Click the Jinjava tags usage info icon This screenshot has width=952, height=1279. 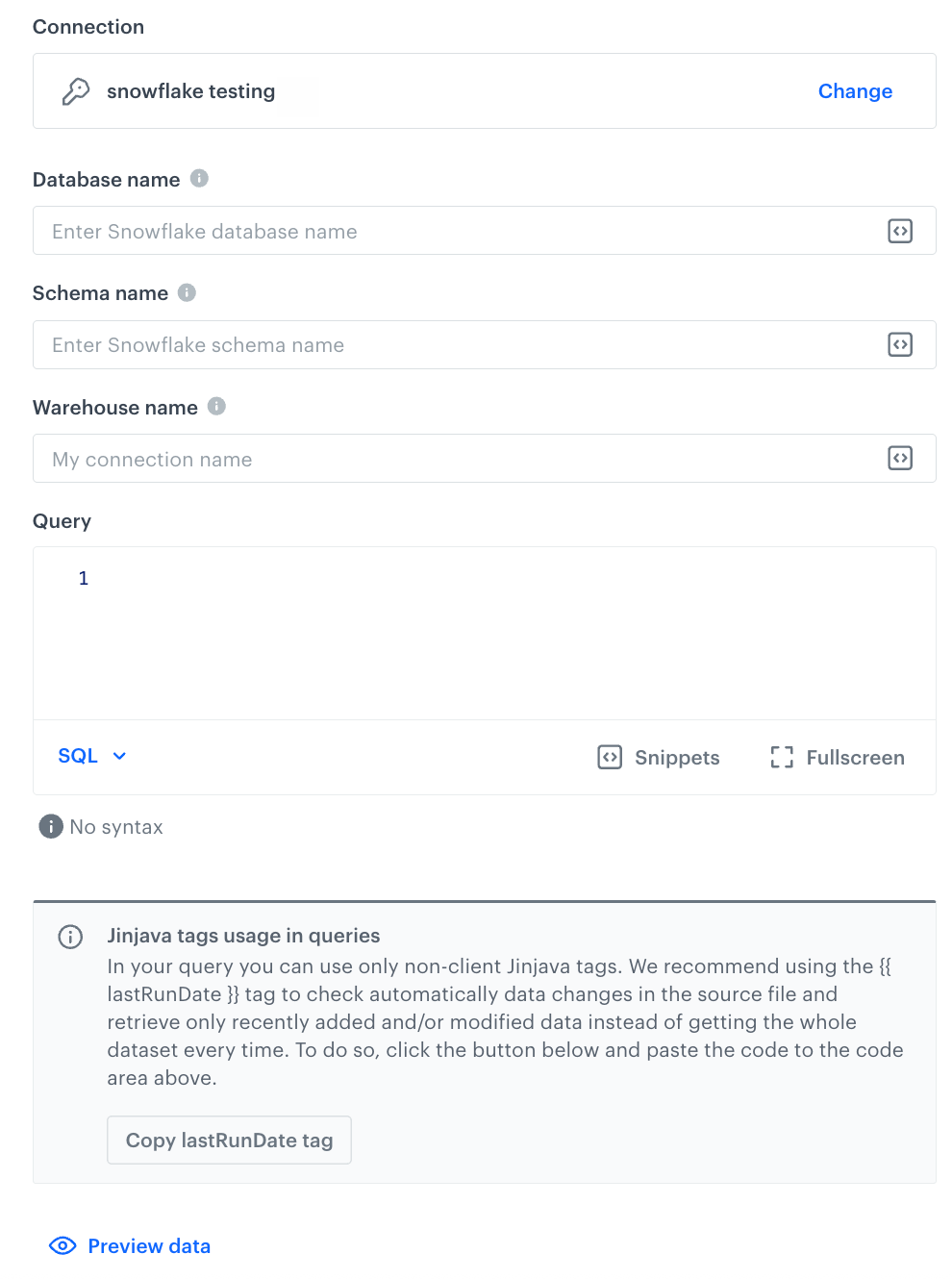[70, 937]
